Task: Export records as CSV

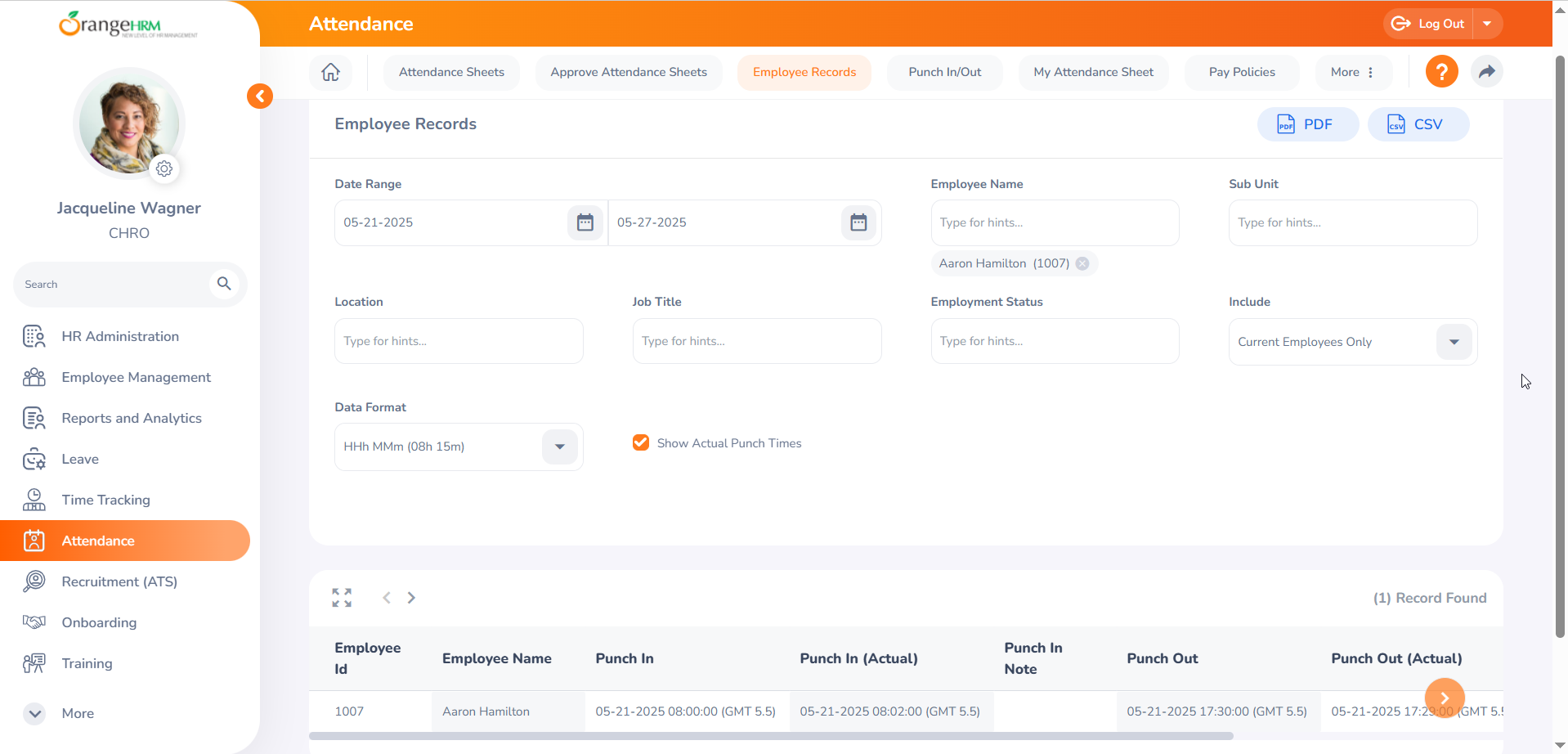Action: pos(1417,124)
